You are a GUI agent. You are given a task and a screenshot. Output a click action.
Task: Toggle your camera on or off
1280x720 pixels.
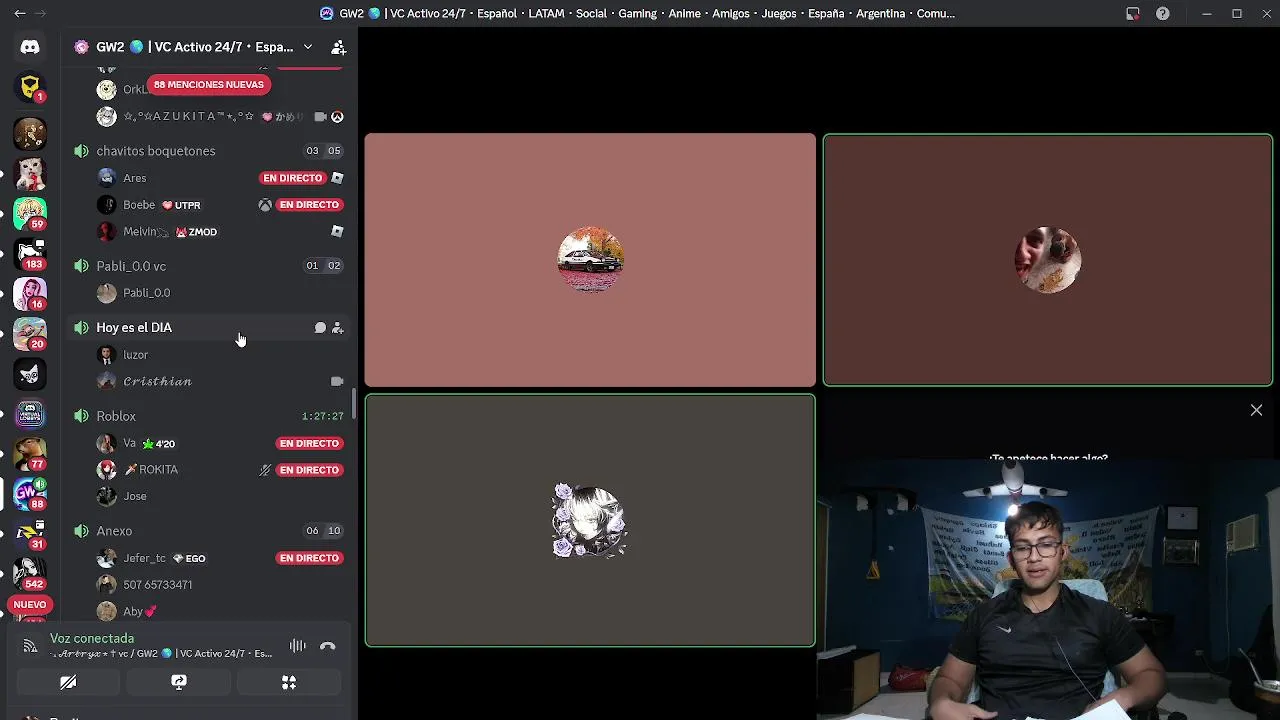68,682
